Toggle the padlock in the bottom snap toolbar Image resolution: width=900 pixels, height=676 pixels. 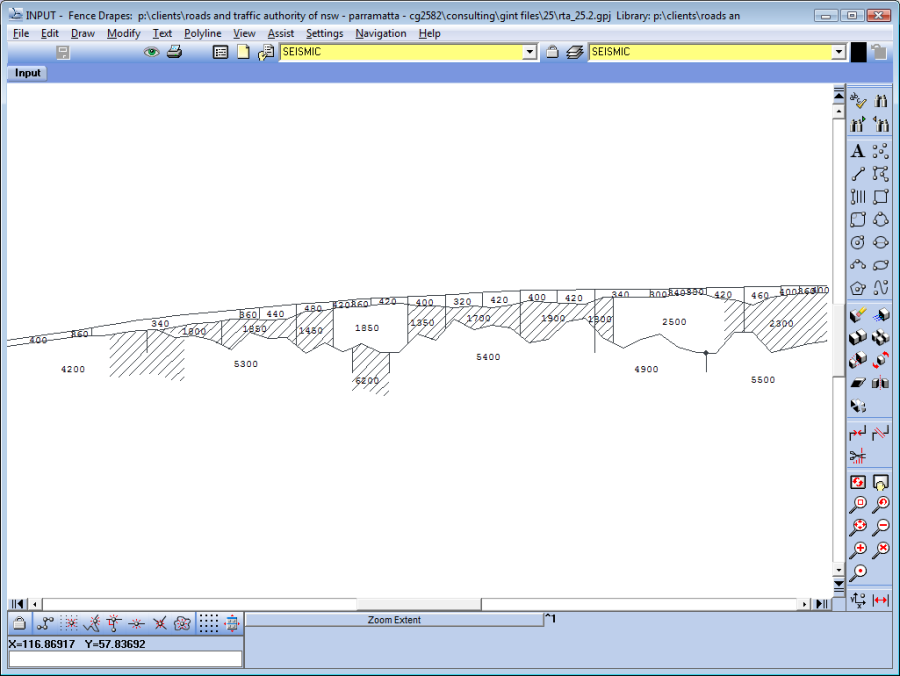(19, 623)
